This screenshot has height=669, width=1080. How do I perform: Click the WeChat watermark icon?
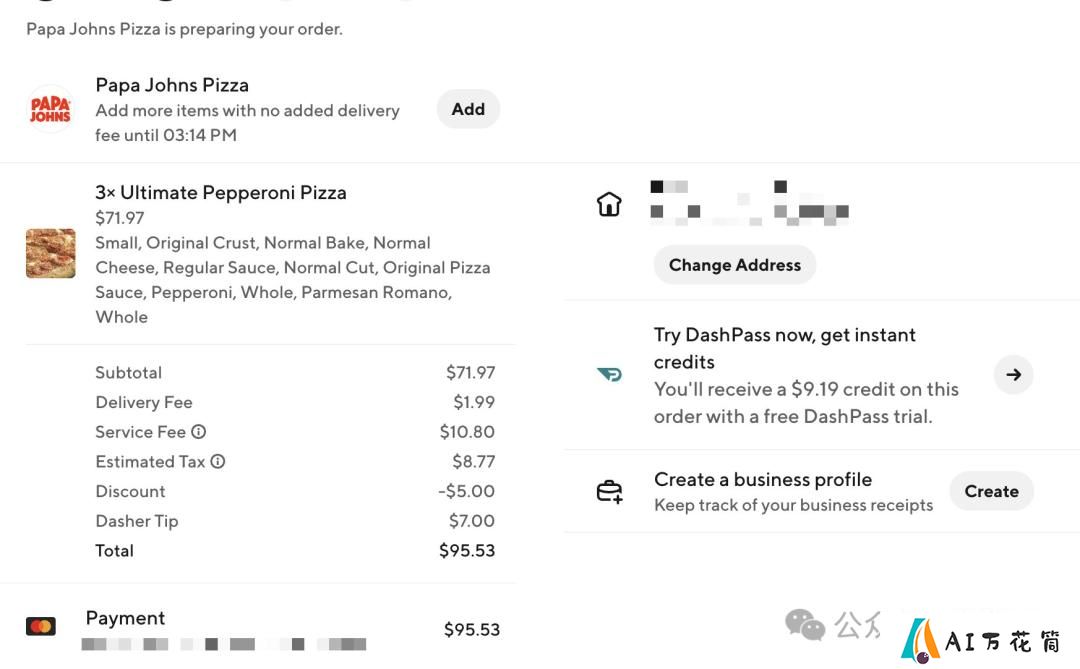pyautogui.click(x=804, y=625)
